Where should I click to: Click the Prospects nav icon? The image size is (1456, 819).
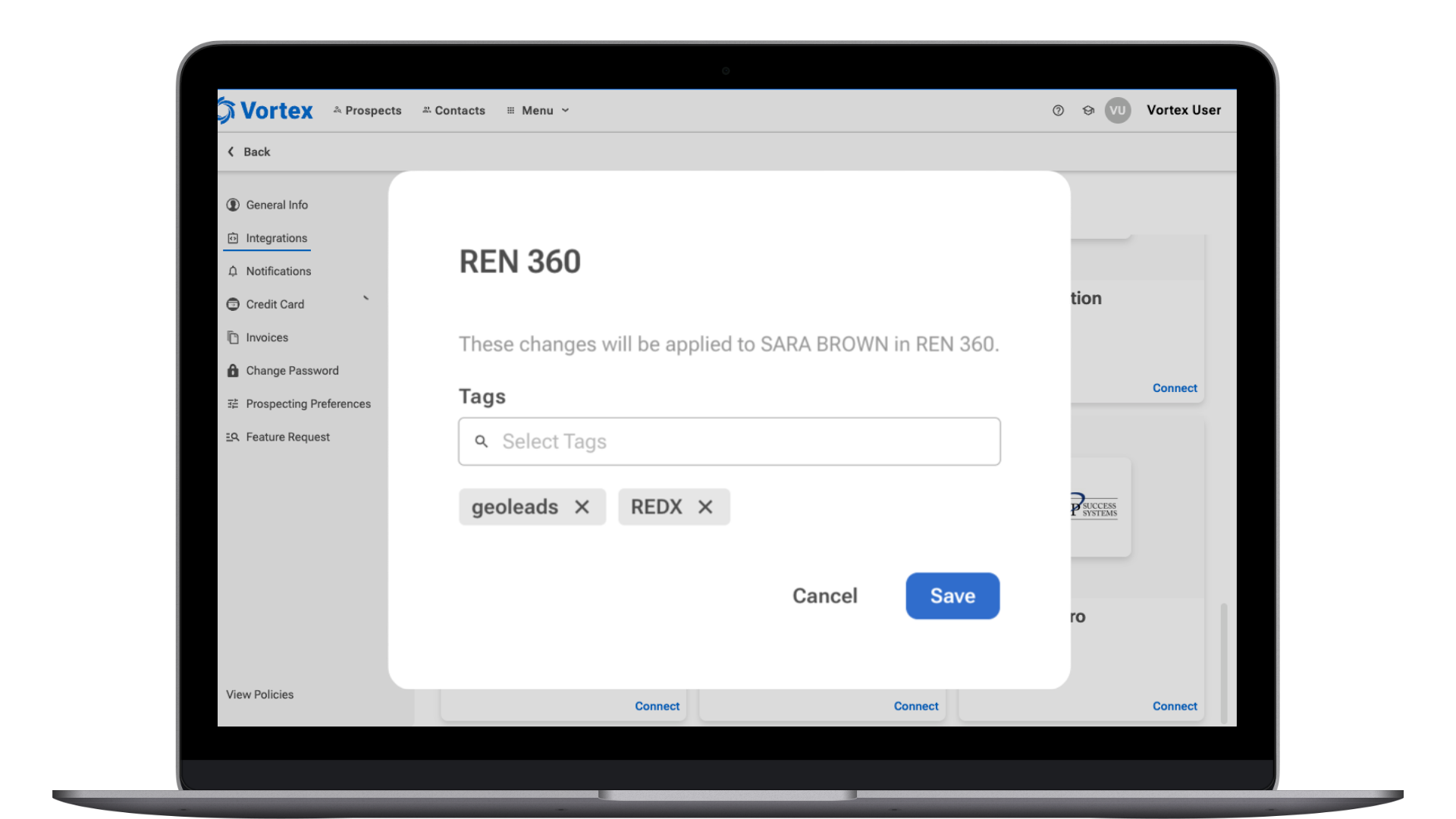pyautogui.click(x=337, y=111)
